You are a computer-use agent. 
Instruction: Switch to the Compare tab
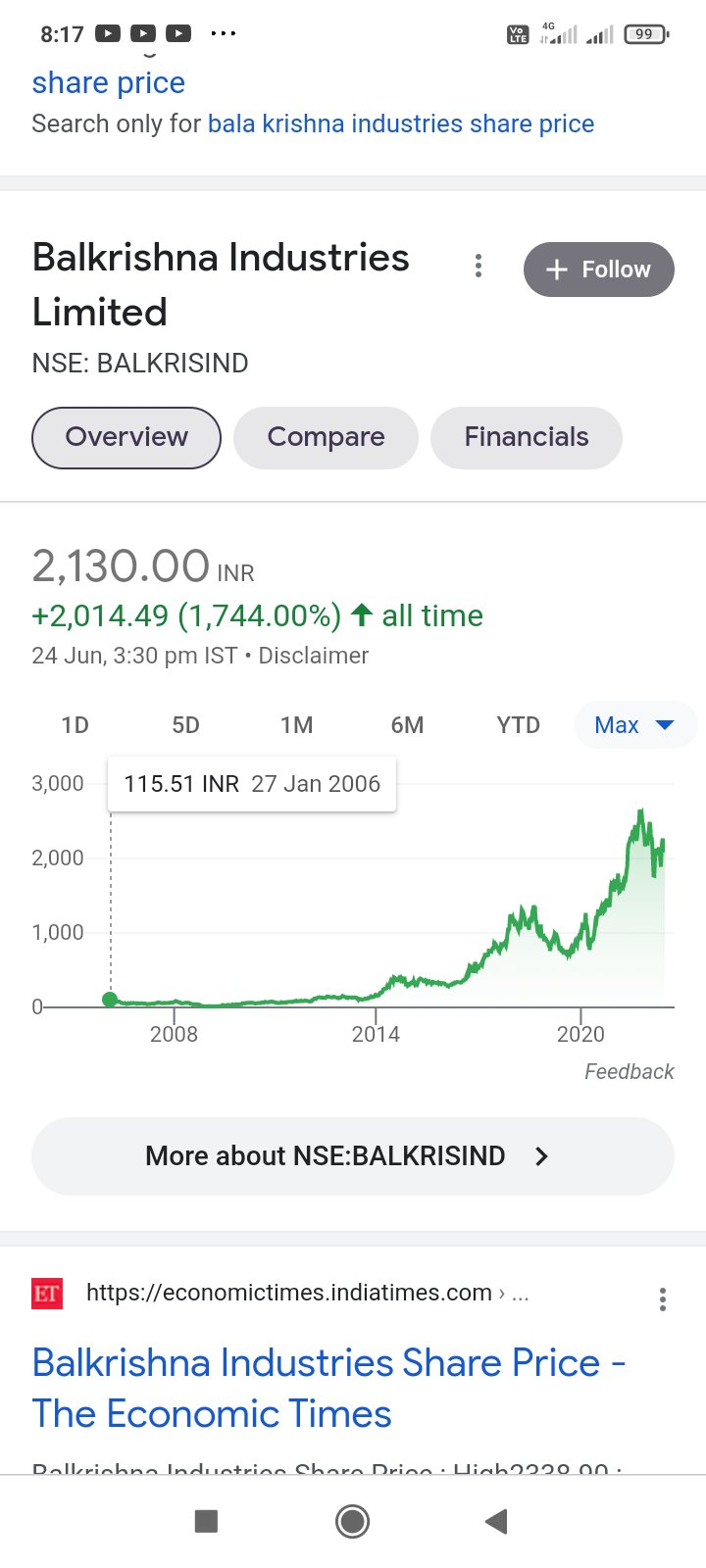(326, 437)
